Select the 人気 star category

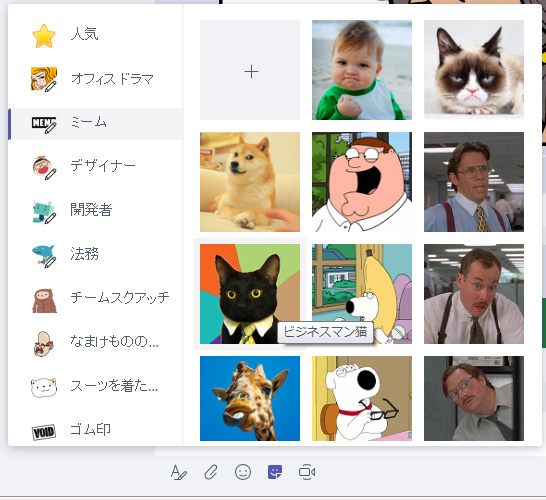click(95, 35)
